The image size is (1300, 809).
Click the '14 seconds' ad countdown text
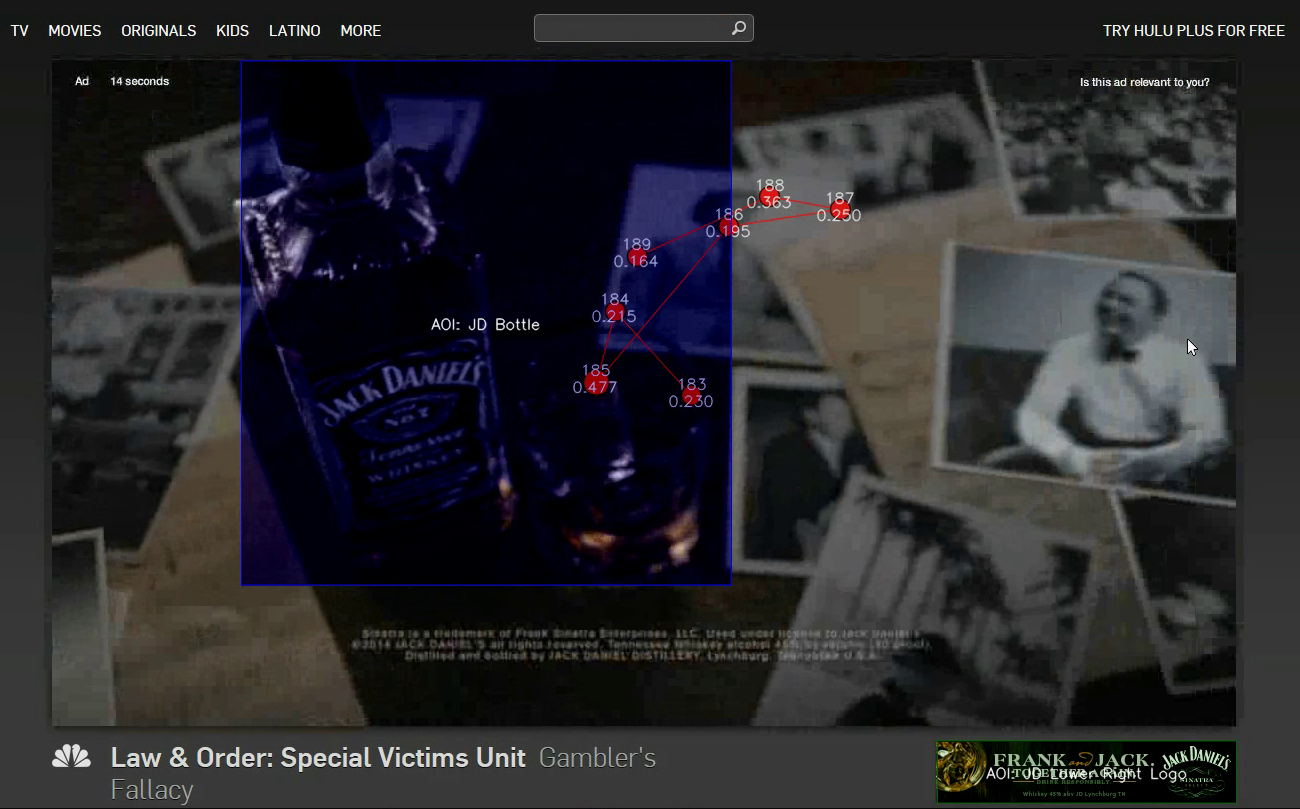140,81
